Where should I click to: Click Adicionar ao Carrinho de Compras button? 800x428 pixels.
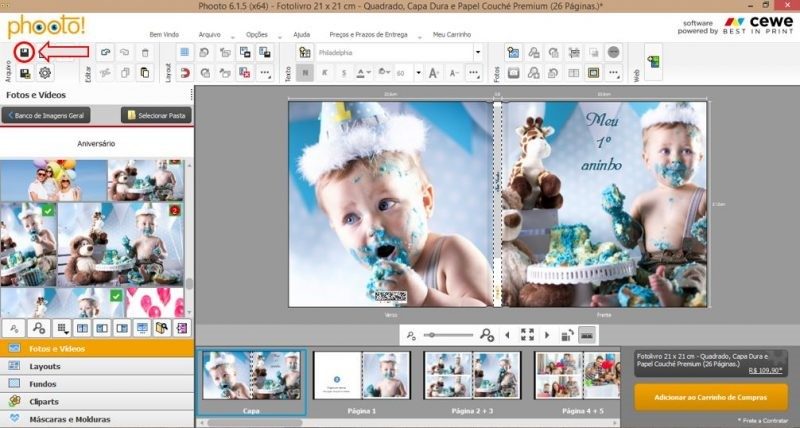710,397
